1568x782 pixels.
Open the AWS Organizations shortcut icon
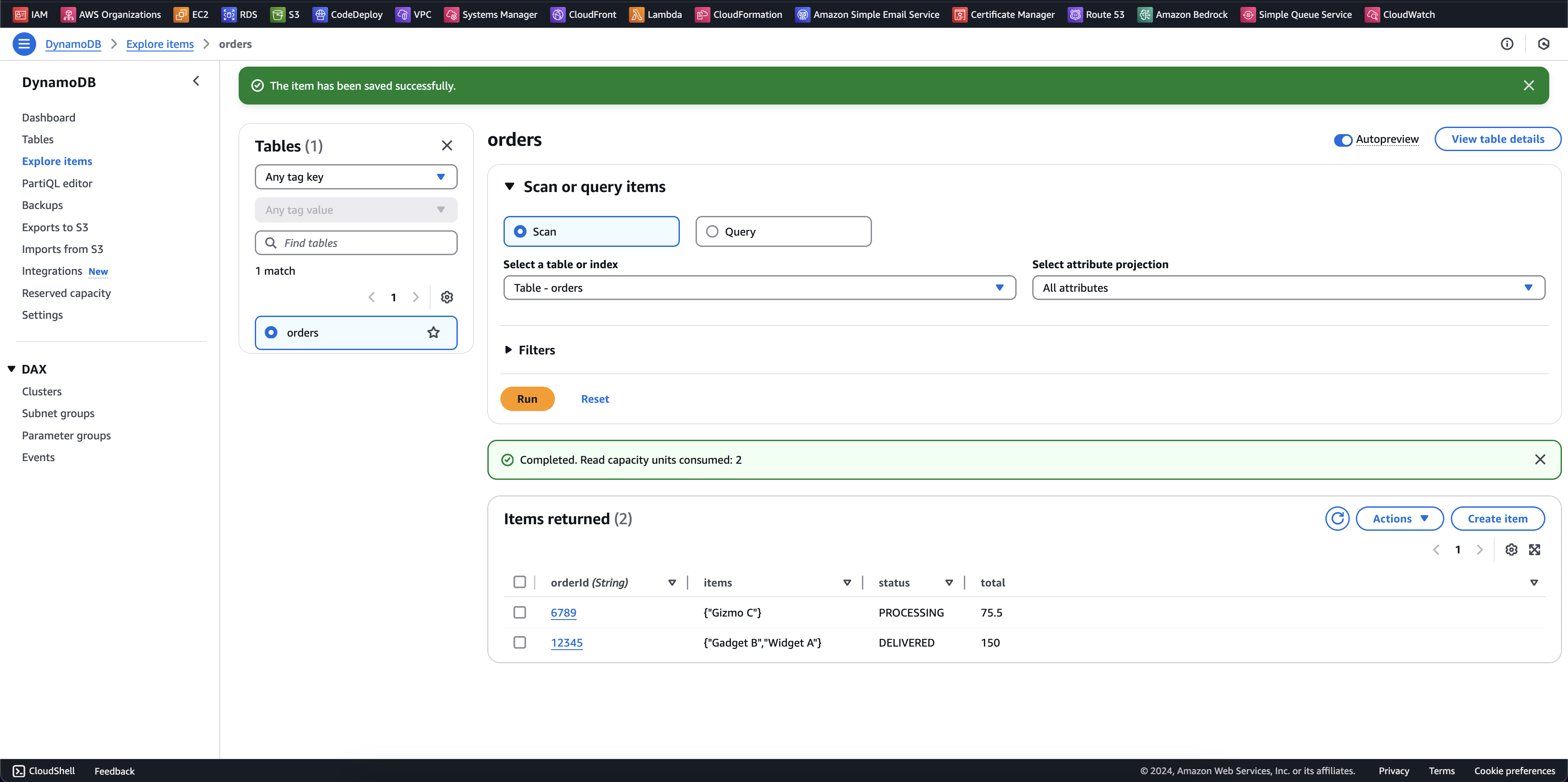click(68, 14)
